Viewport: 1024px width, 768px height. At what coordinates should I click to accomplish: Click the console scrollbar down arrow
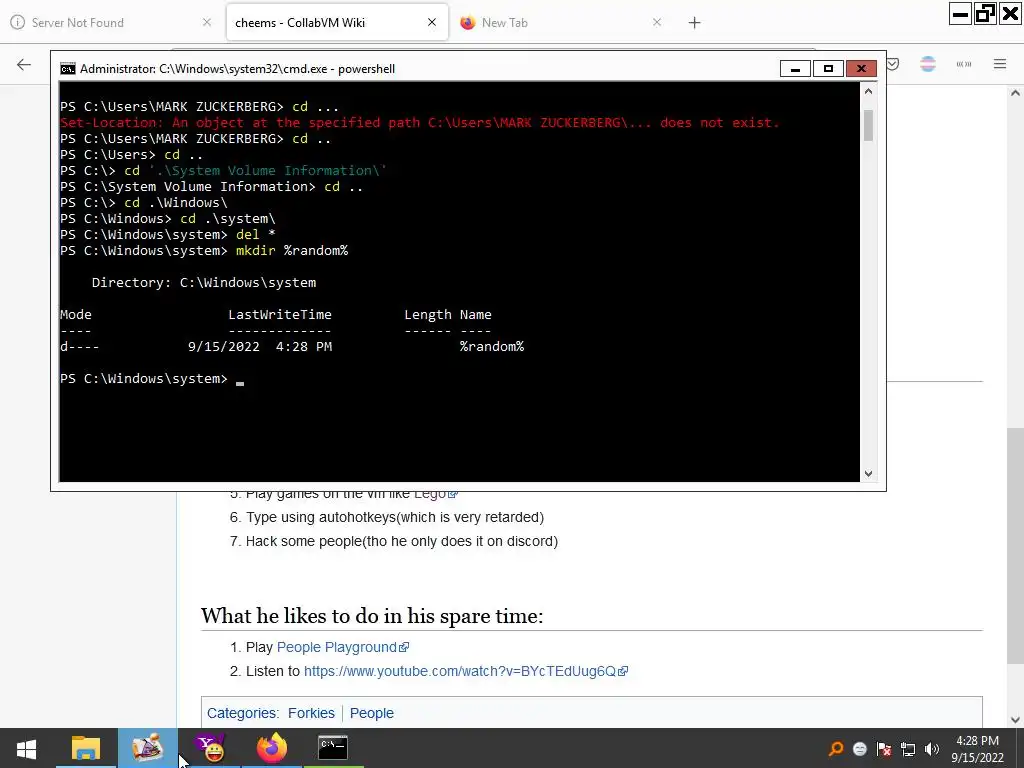click(x=869, y=473)
